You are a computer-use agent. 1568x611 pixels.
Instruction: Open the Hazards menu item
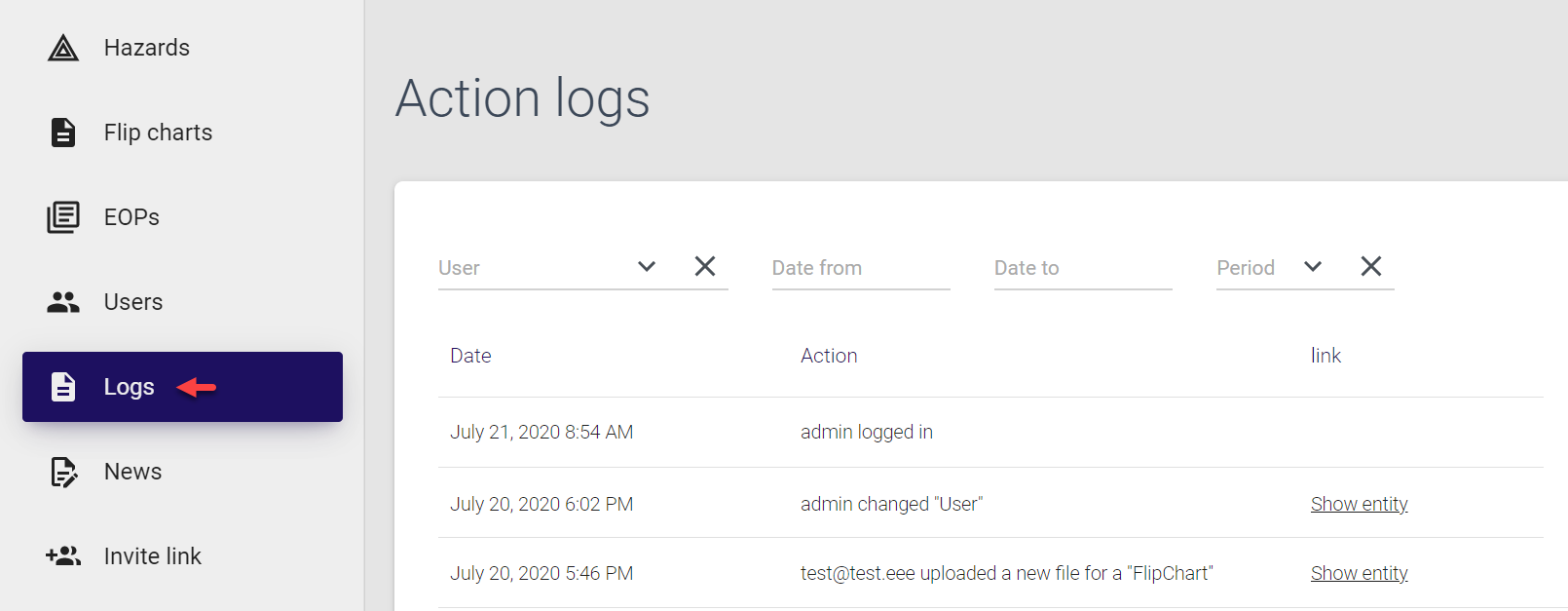pos(147,48)
